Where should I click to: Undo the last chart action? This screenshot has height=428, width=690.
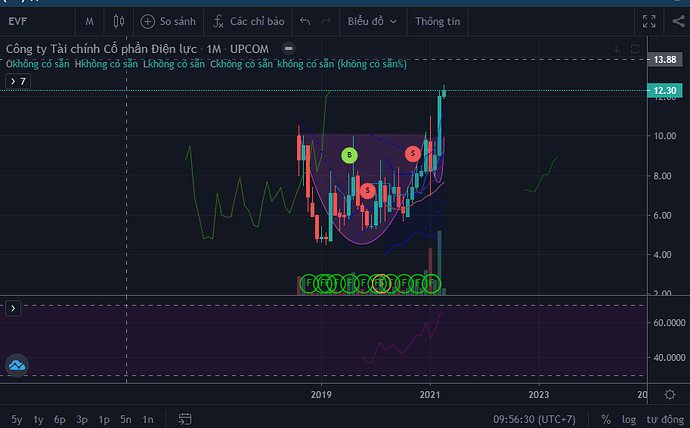click(305, 20)
